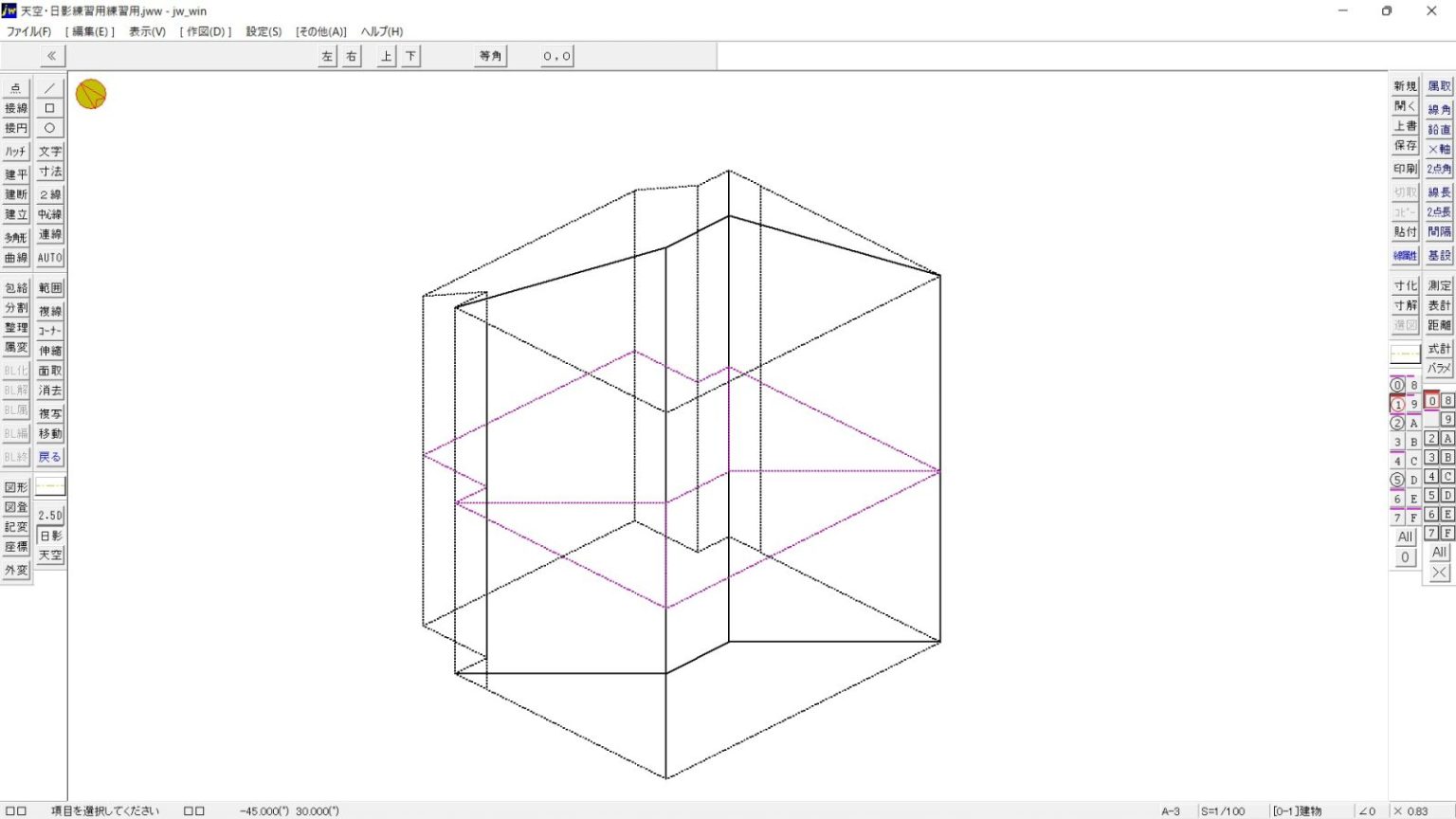
Task: Open the 設定(S) menu
Action: coord(264,31)
